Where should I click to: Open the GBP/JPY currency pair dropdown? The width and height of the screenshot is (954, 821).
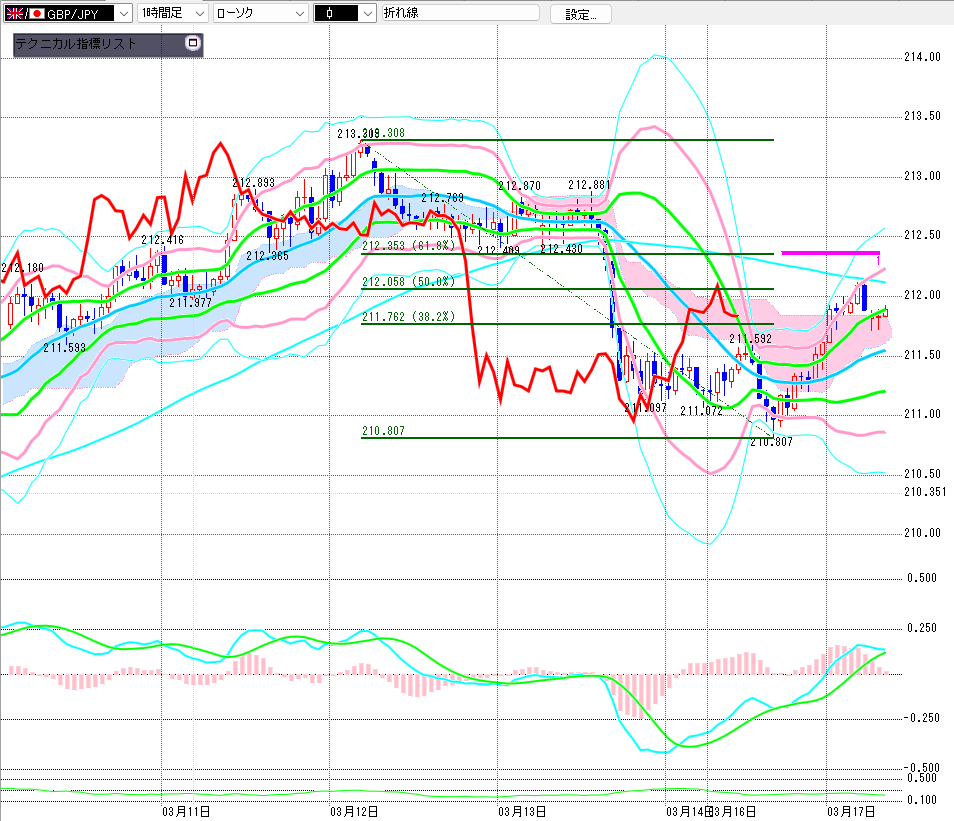(x=122, y=13)
